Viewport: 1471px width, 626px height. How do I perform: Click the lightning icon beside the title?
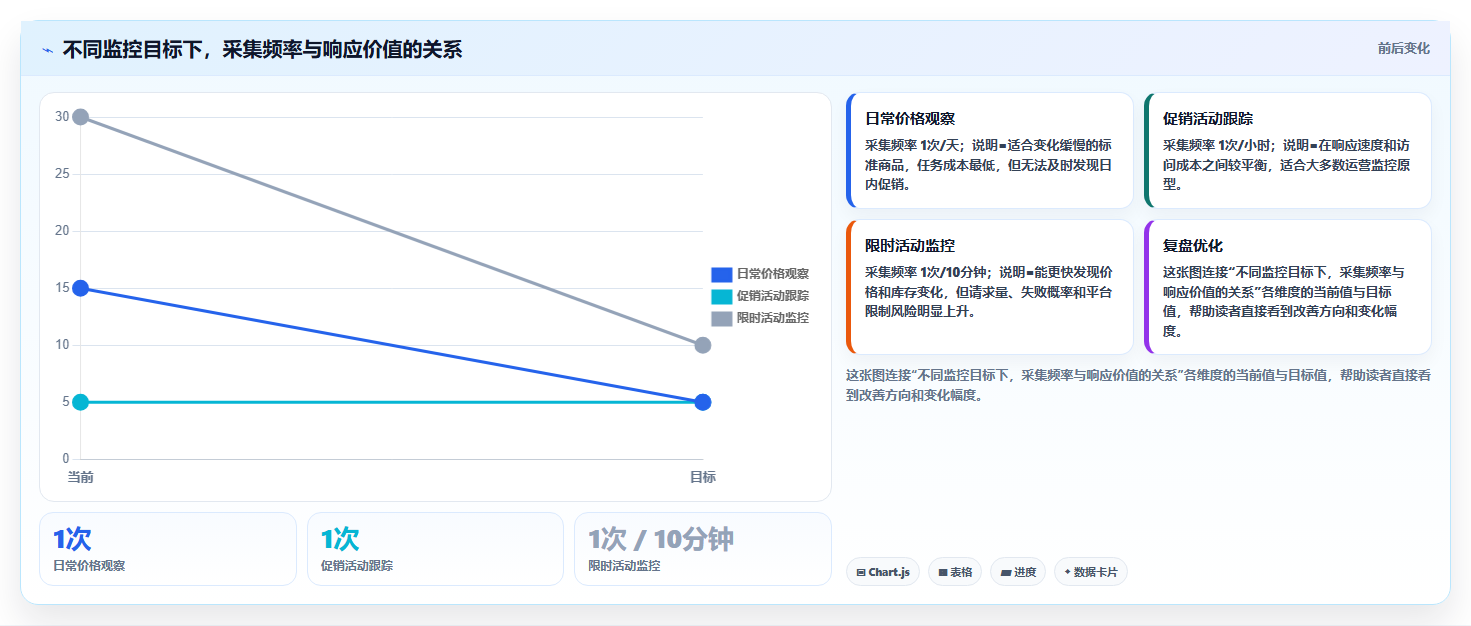click(48, 50)
